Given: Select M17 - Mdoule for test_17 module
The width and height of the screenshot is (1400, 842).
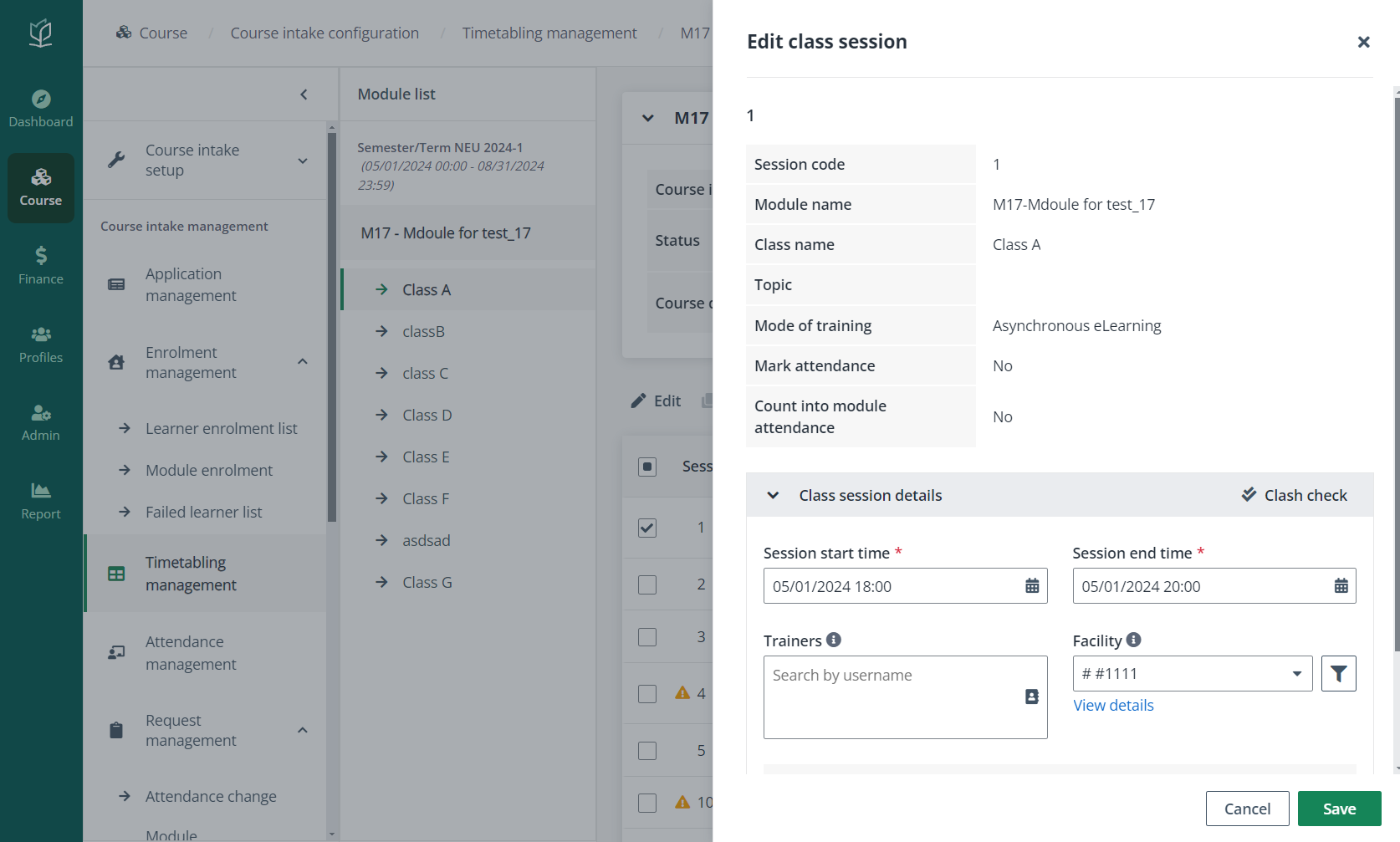Looking at the screenshot, I should pyautogui.click(x=468, y=233).
